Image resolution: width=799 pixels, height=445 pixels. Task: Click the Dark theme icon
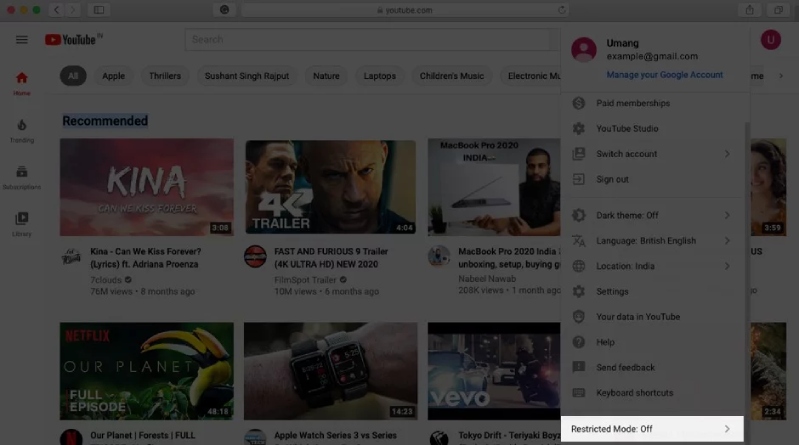(x=578, y=215)
